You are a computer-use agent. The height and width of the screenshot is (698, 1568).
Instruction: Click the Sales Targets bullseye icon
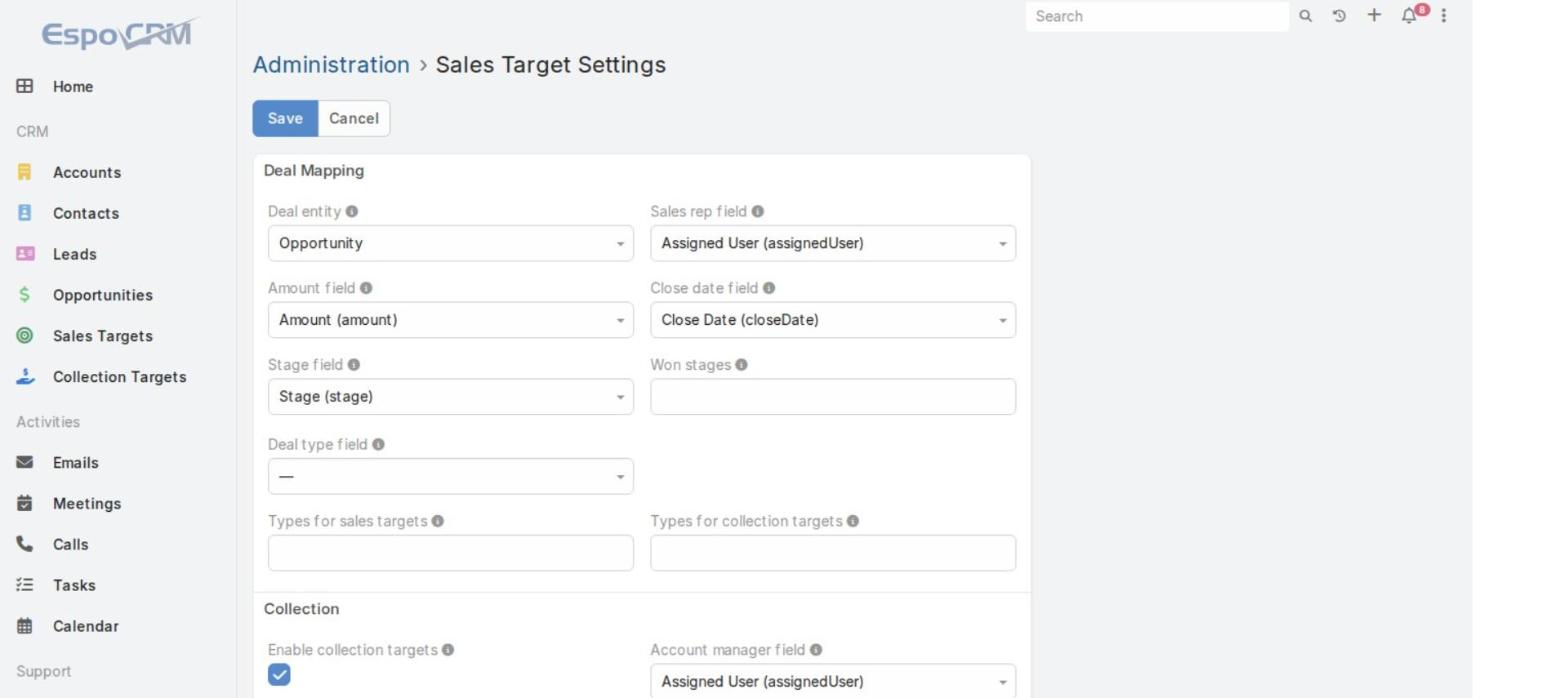[25, 336]
